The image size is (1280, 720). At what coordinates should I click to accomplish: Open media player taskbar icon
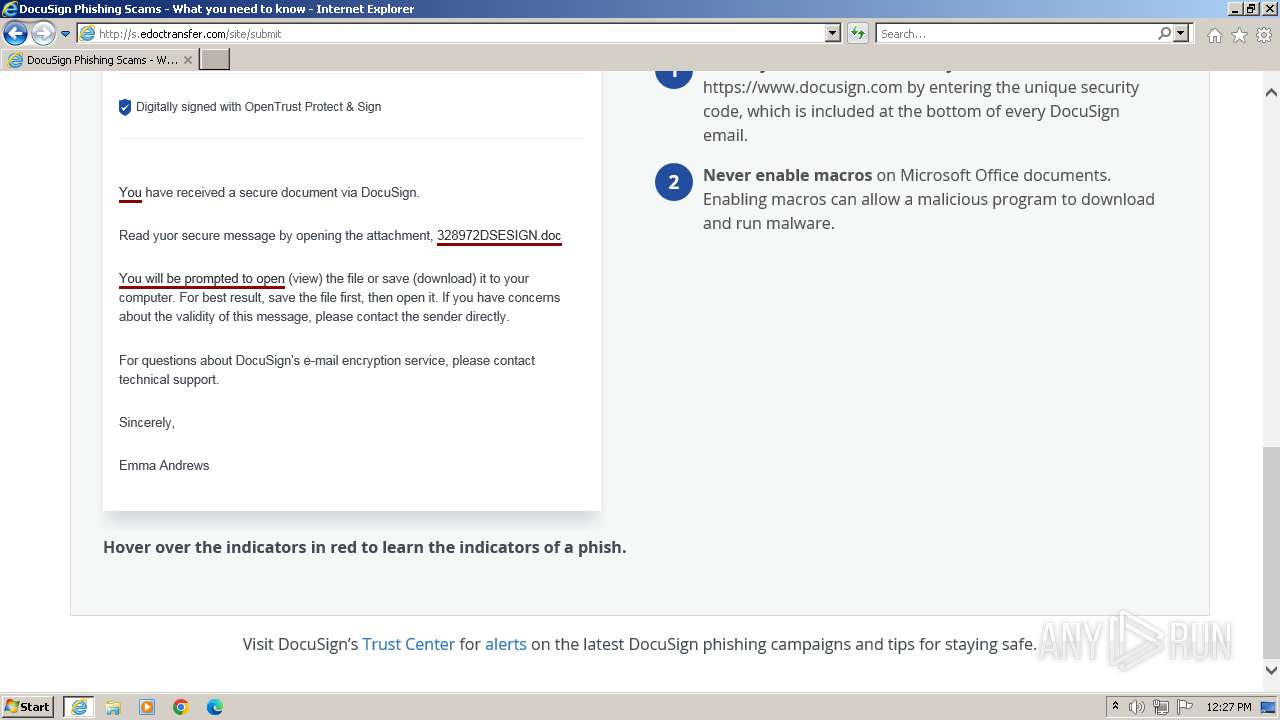[x=147, y=707]
